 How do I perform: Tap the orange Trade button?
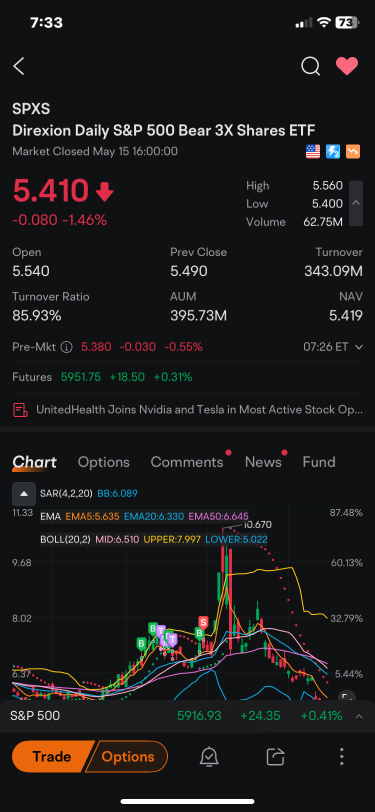click(x=50, y=757)
